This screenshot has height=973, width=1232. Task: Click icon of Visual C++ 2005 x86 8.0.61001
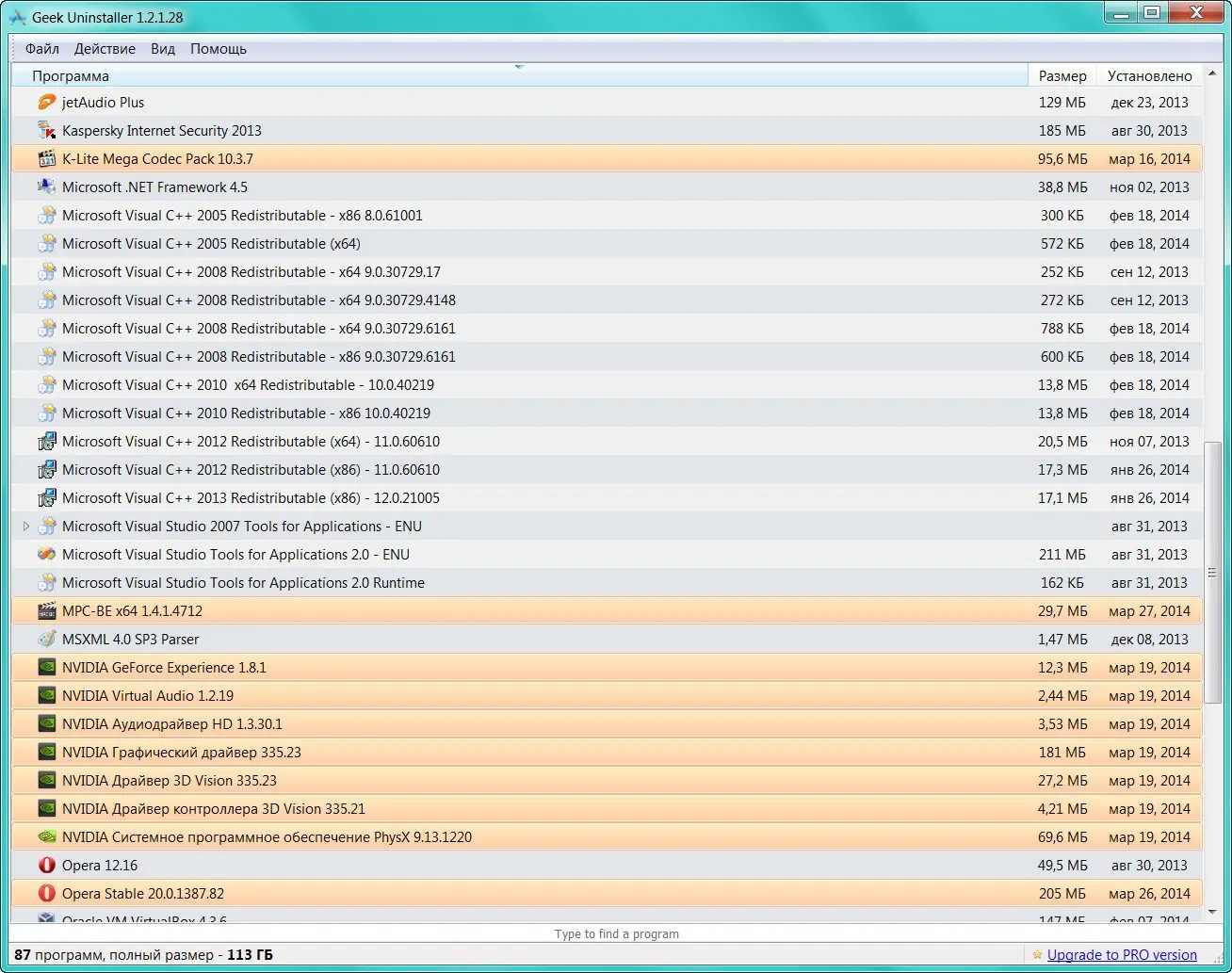[x=46, y=215]
